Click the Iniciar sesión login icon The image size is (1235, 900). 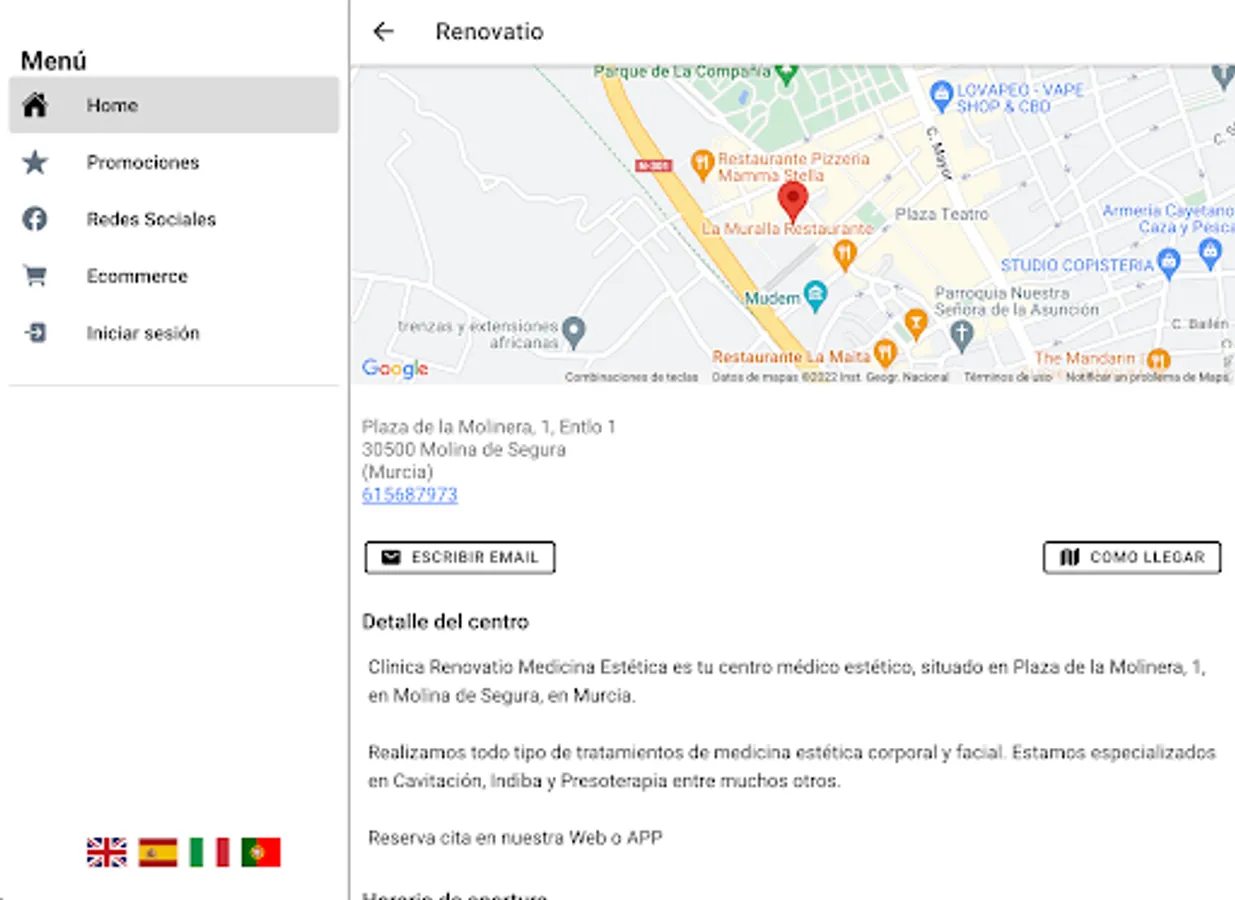coord(35,333)
